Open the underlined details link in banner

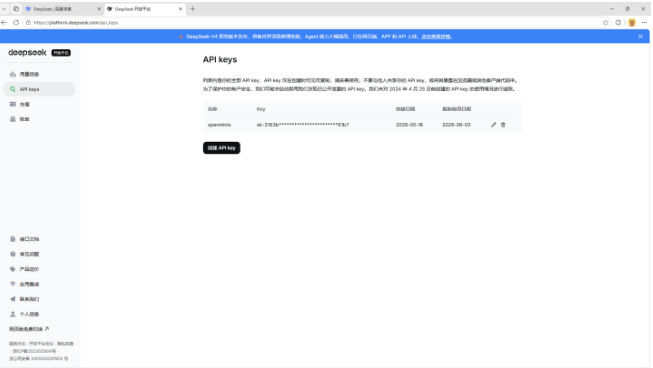point(436,37)
